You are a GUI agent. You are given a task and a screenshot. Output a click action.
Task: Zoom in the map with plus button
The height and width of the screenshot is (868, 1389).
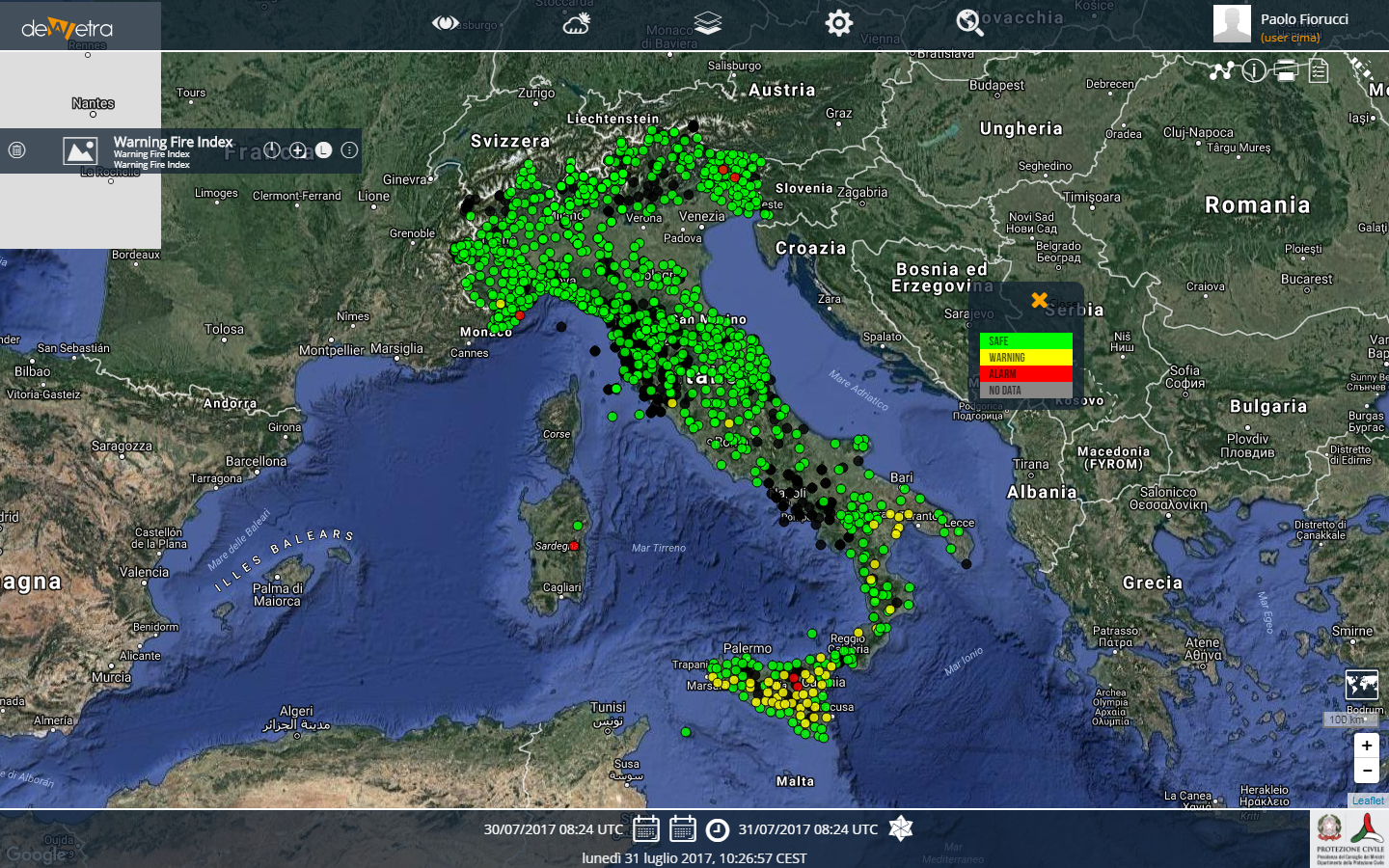coord(1366,746)
